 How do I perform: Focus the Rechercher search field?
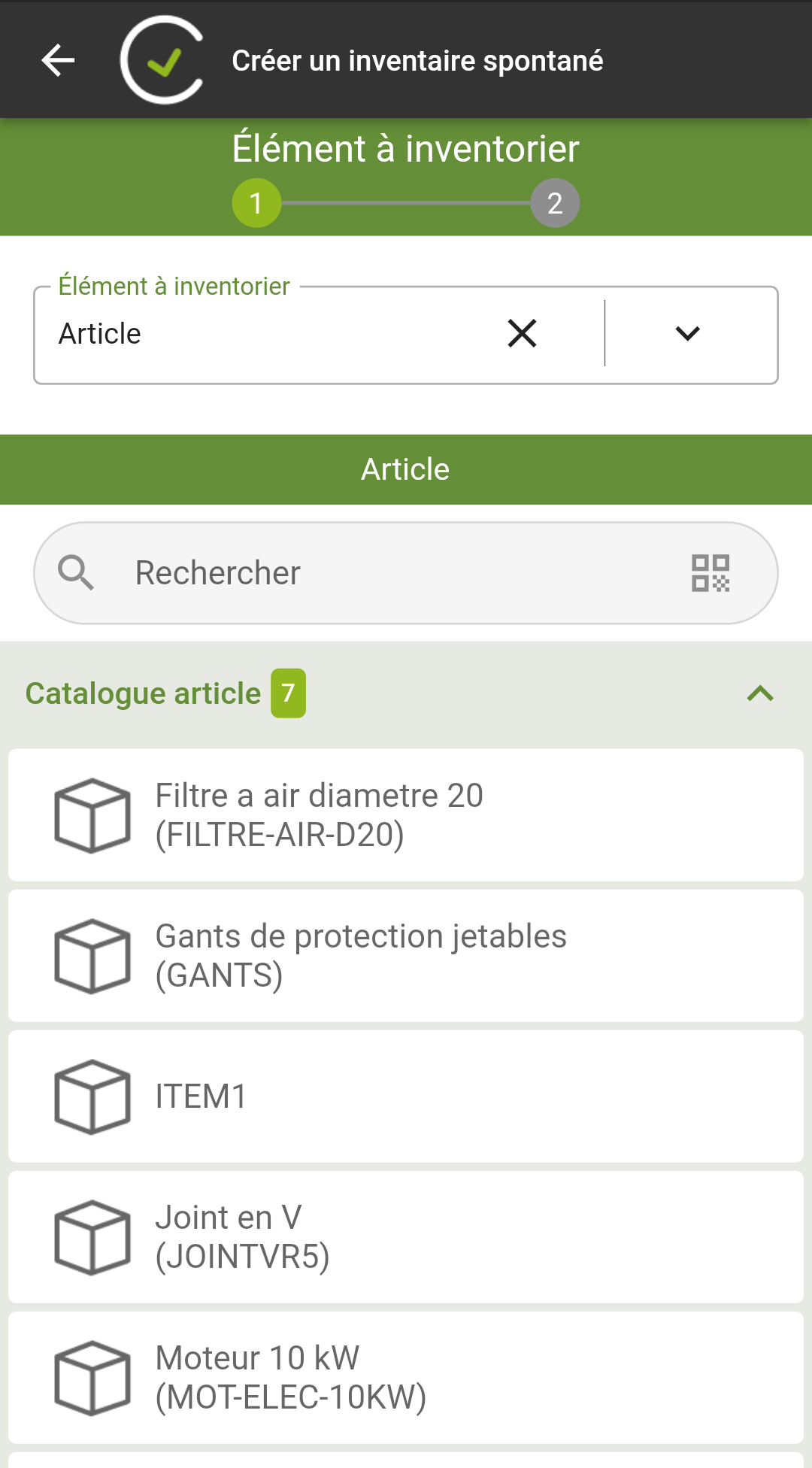406,573
